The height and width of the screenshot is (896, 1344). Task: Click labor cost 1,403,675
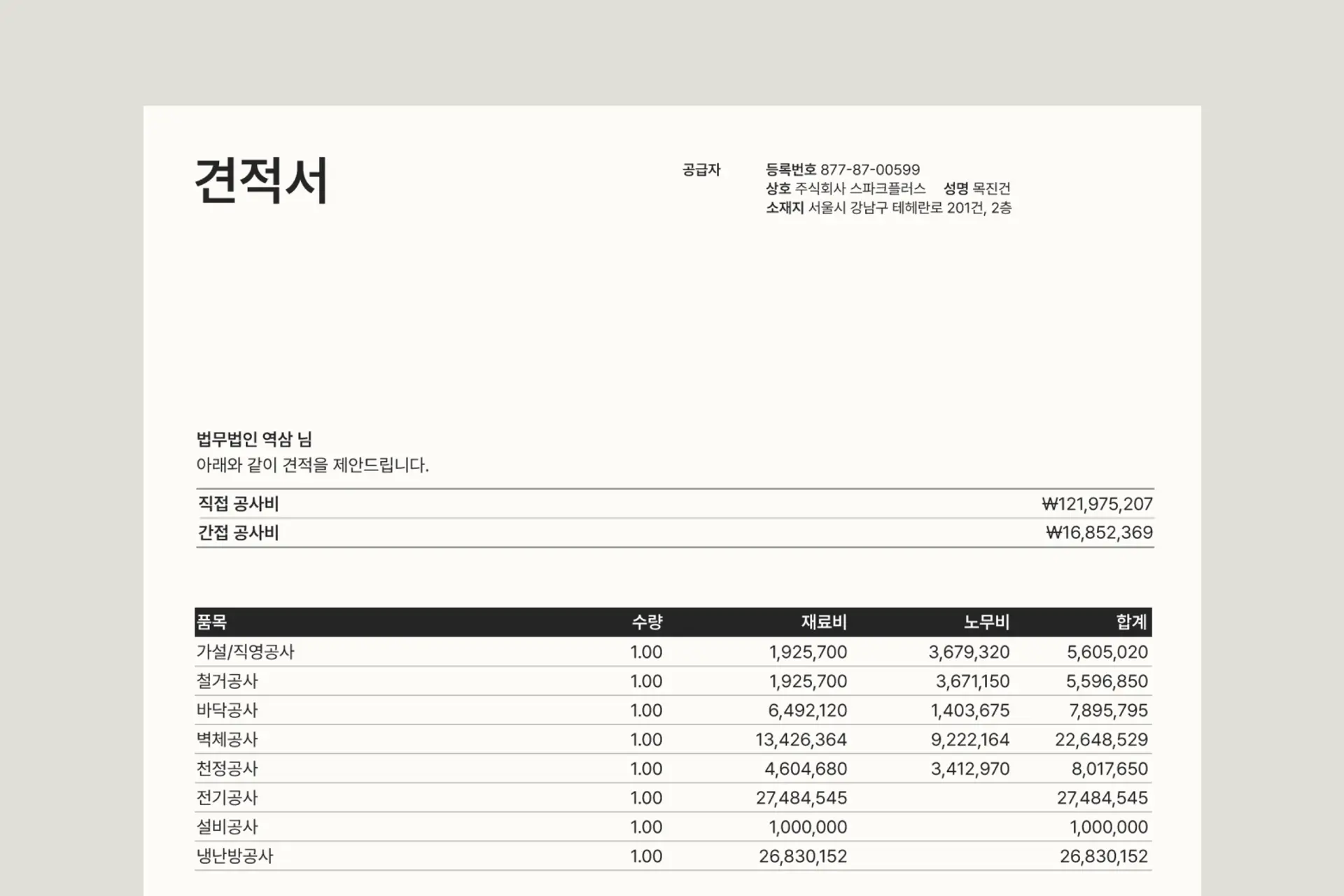970,710
